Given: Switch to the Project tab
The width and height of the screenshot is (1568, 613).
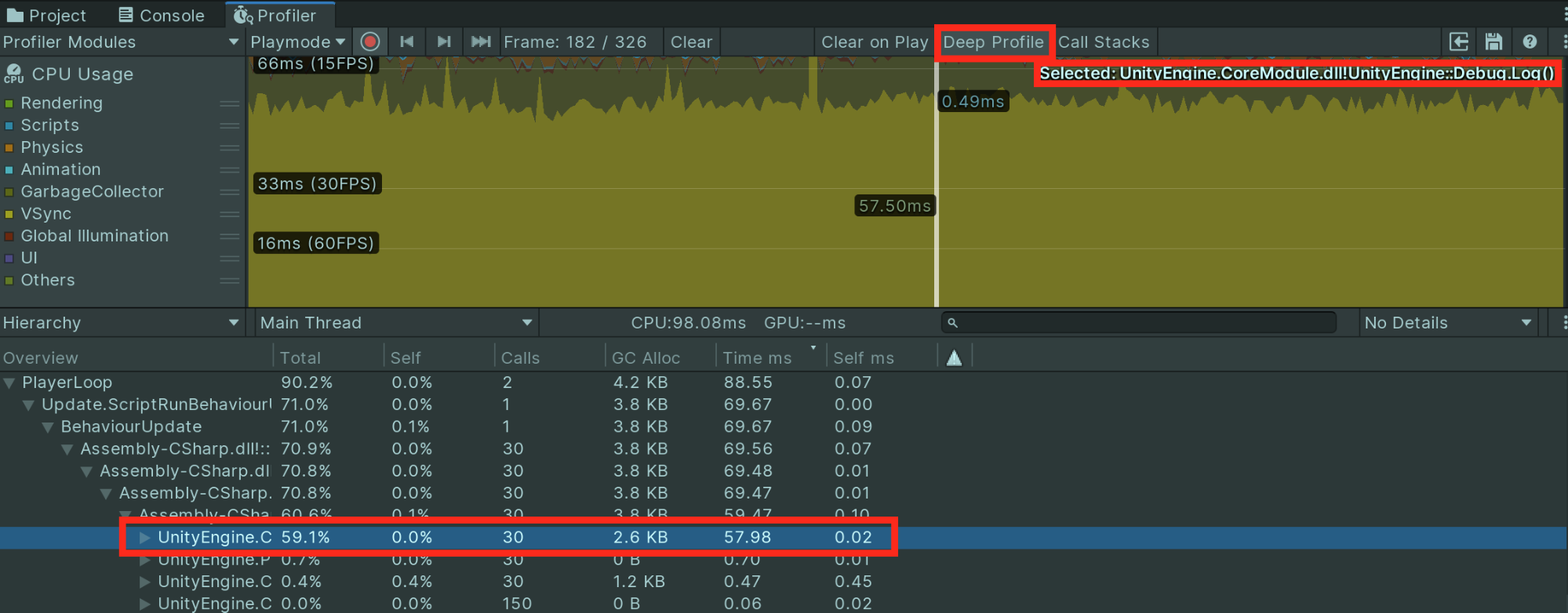Looking at the screenshot, I should point(46,15).
